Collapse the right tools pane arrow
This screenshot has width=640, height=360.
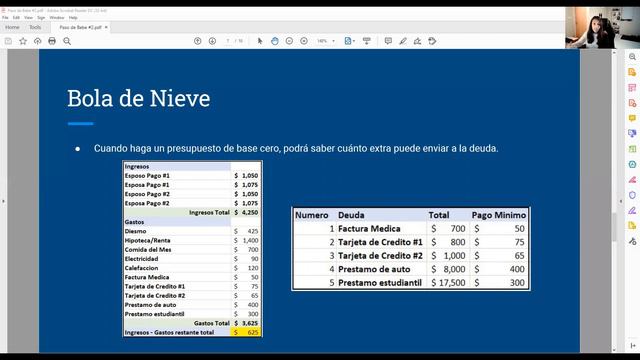621,201
